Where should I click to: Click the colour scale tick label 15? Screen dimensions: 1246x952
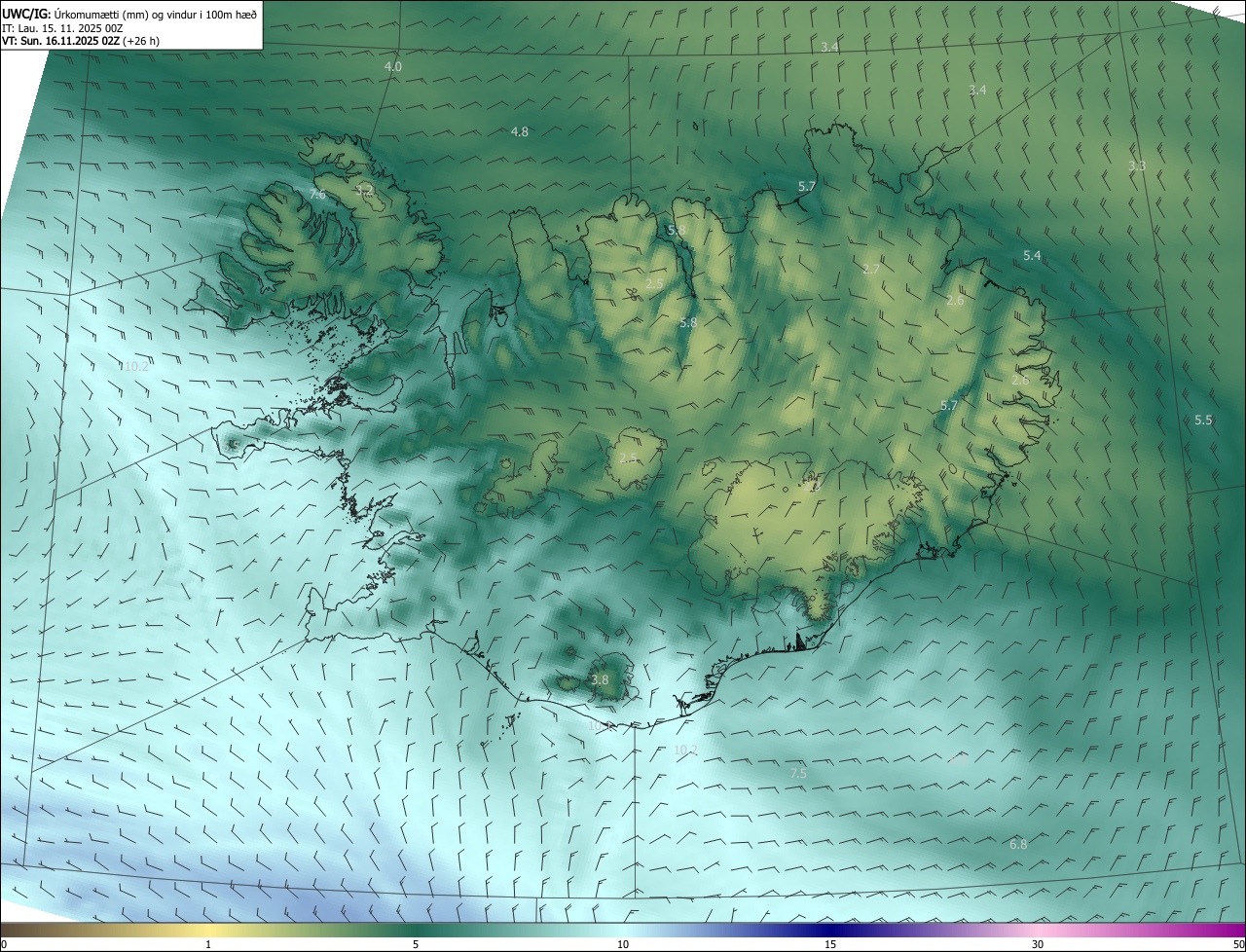pos(830,944)
